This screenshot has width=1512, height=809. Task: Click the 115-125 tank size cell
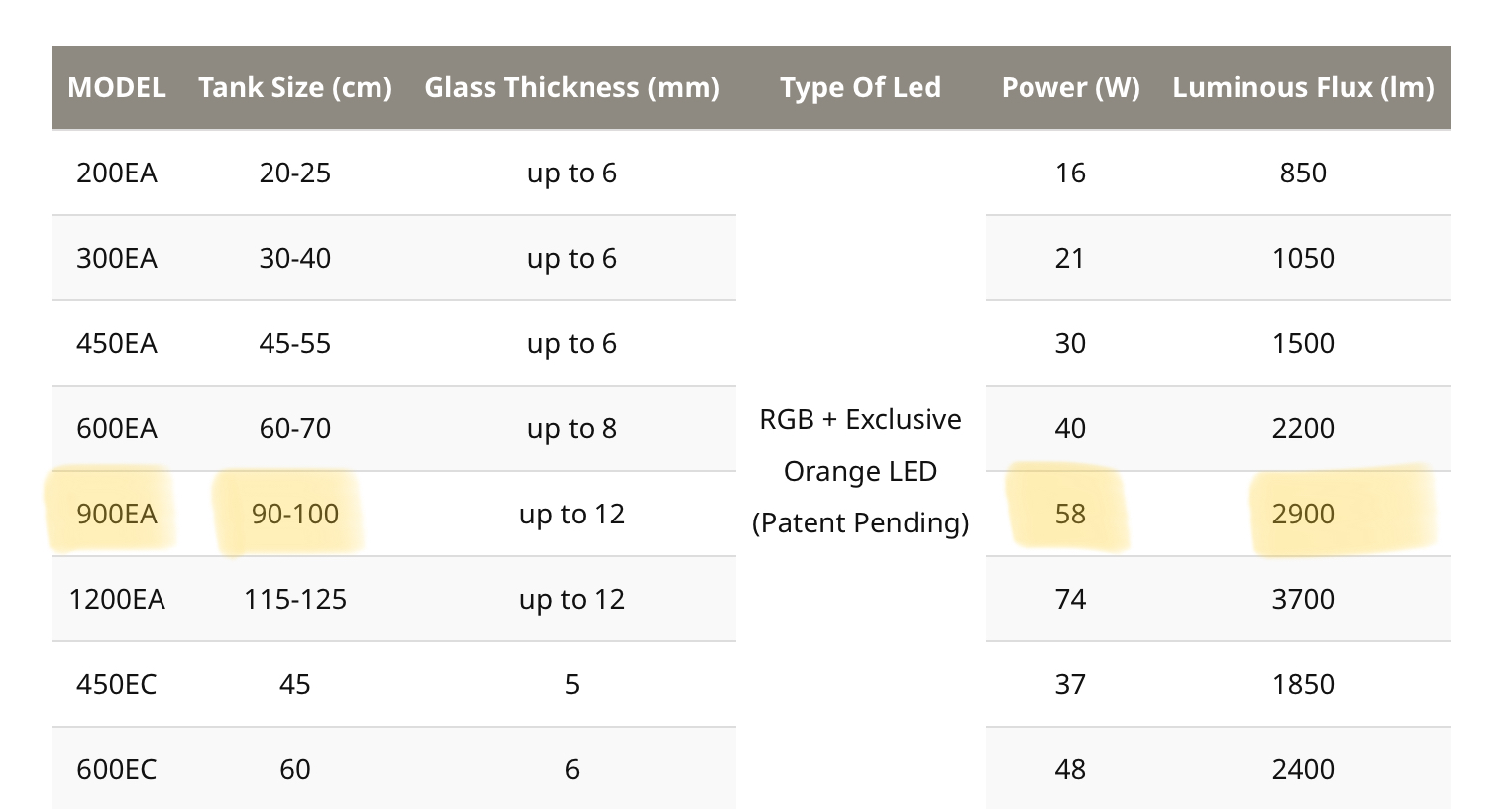tap(295, 599)
